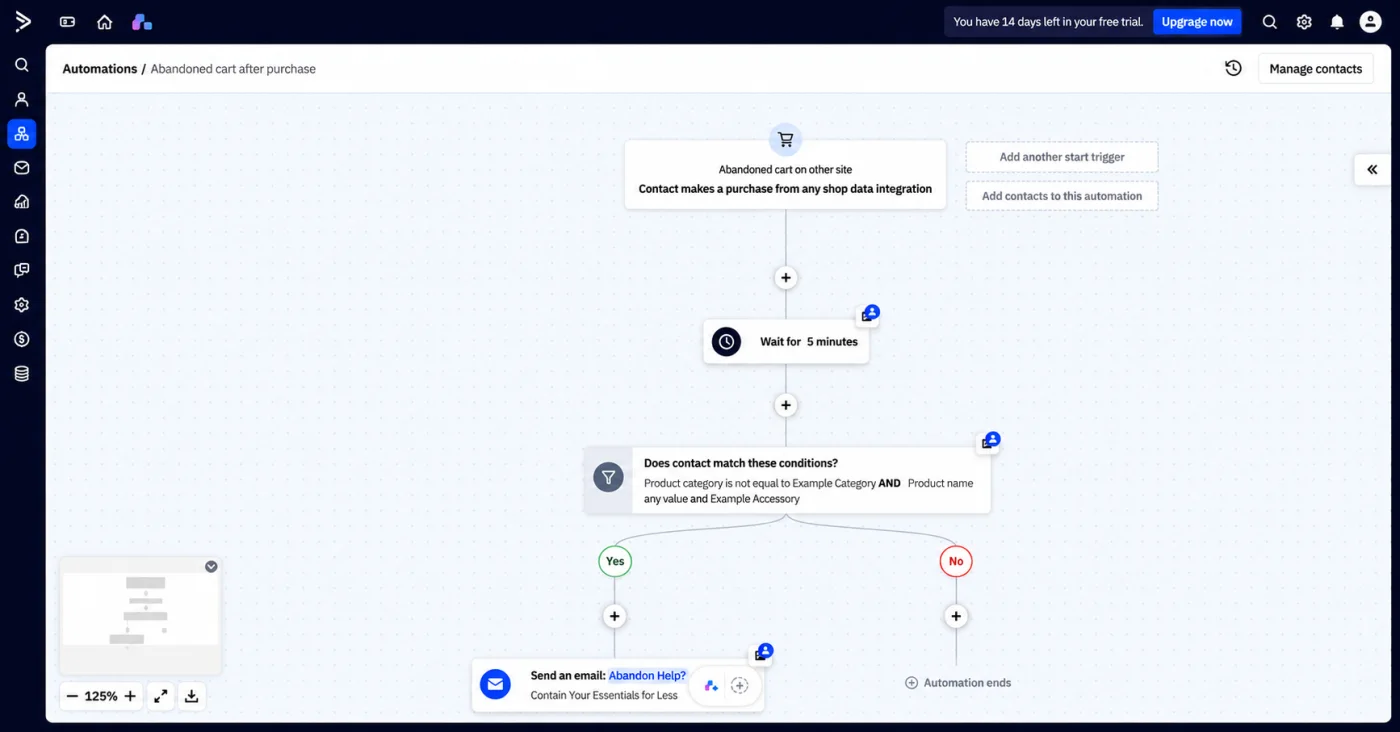The image size is (1400, 732).
Task: Open the billing card icon in top bar
Action: (67, 22)
